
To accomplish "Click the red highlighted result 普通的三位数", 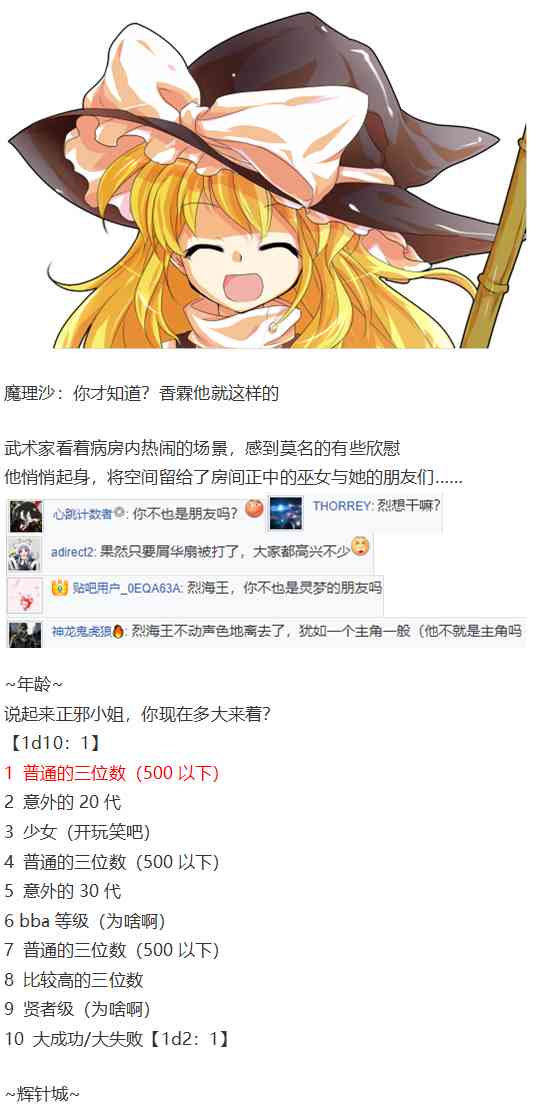I will coord(112,773).
